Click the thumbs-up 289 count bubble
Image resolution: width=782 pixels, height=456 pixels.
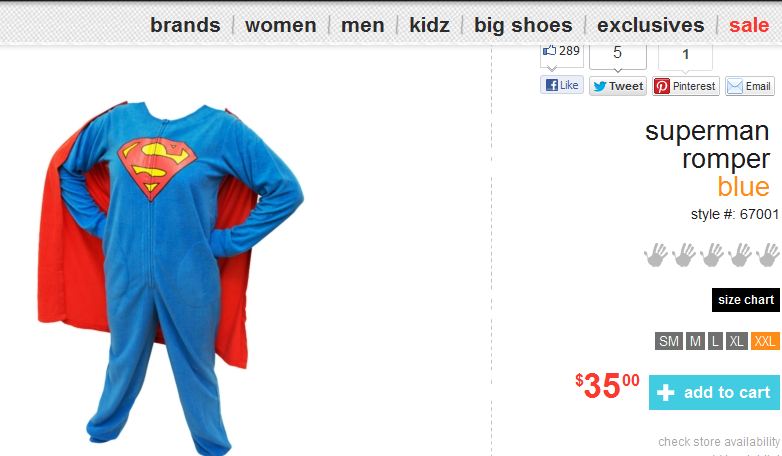click(562, 52)
